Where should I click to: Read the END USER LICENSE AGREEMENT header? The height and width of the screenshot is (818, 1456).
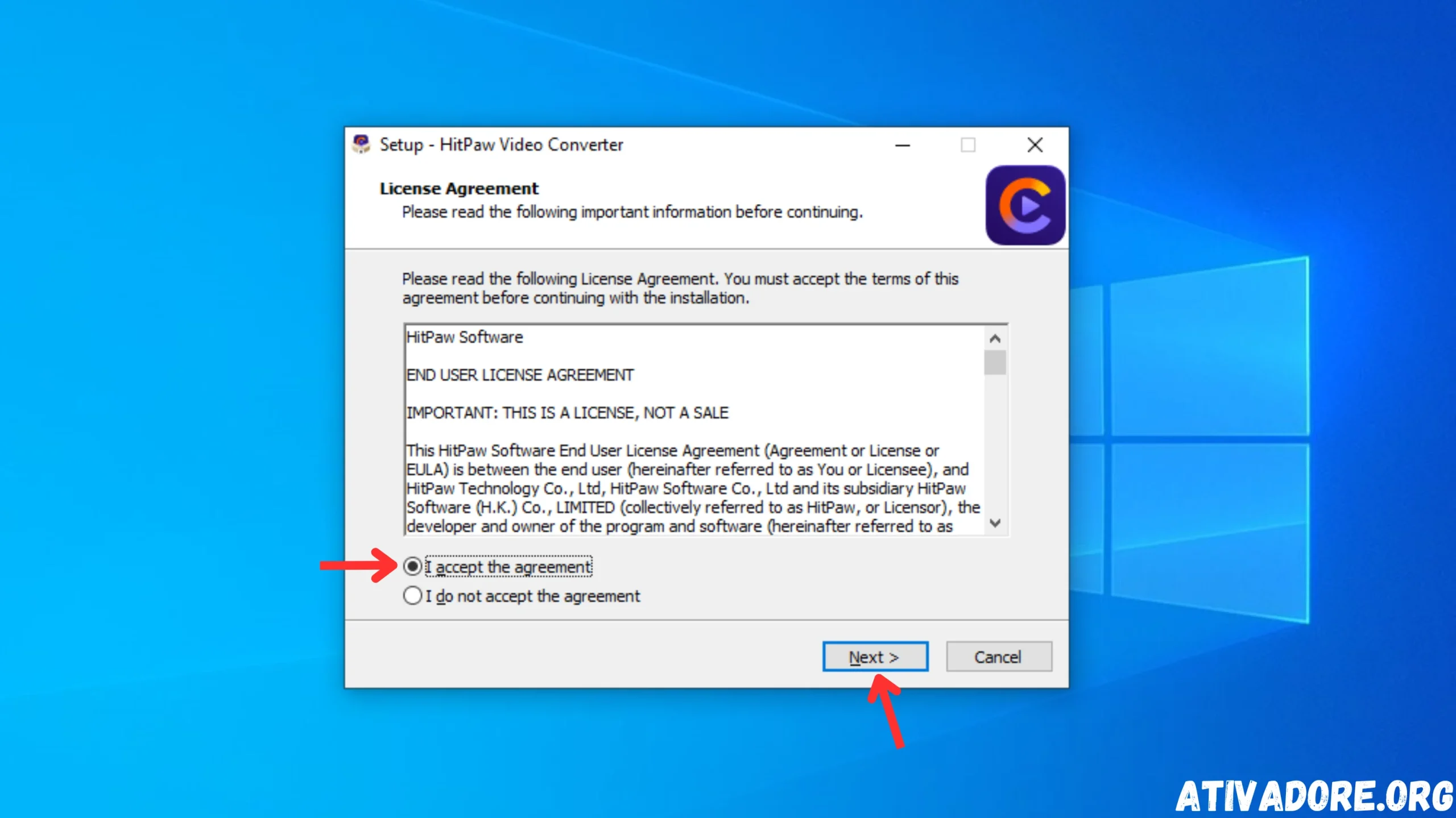(x=518, y=374)
